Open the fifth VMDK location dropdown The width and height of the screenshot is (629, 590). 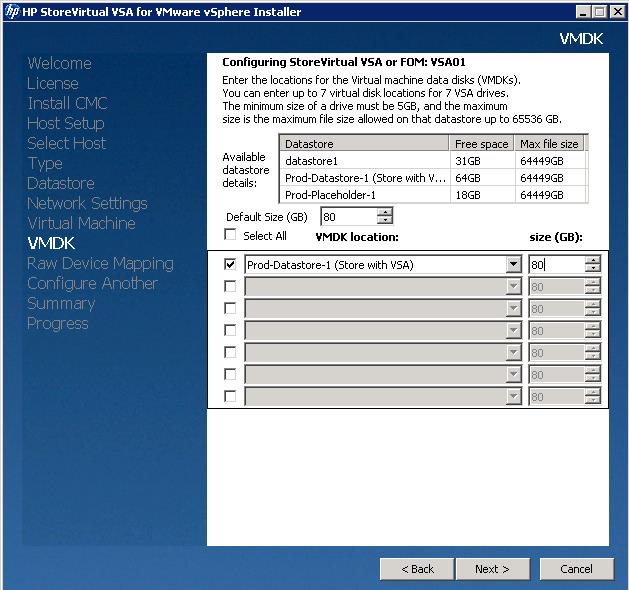pos(513,353)
